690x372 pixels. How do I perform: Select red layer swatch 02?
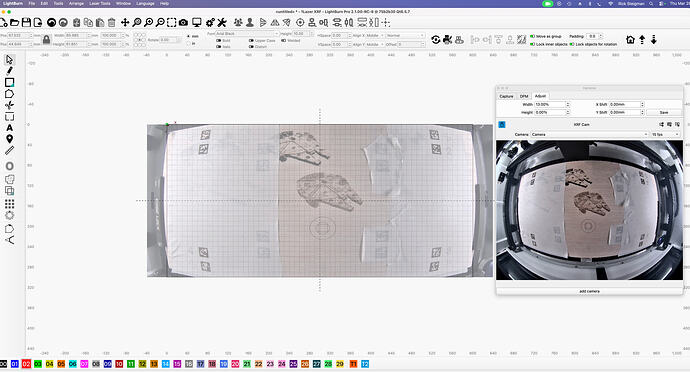point(26,364)
